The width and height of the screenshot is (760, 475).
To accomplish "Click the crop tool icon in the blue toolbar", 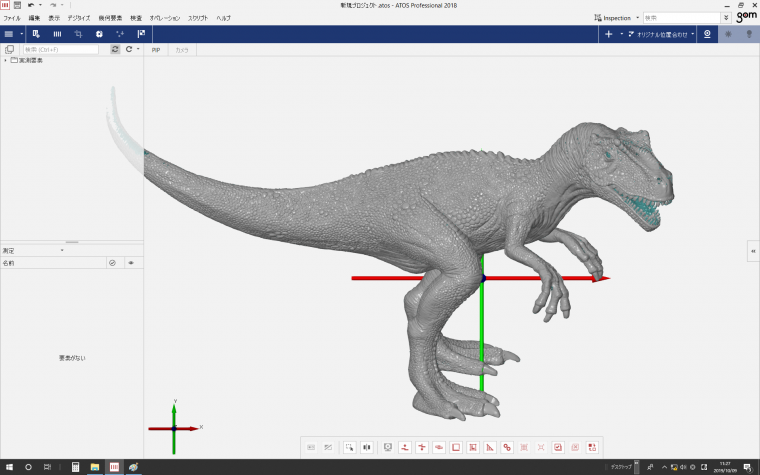I will click(78, 34).
